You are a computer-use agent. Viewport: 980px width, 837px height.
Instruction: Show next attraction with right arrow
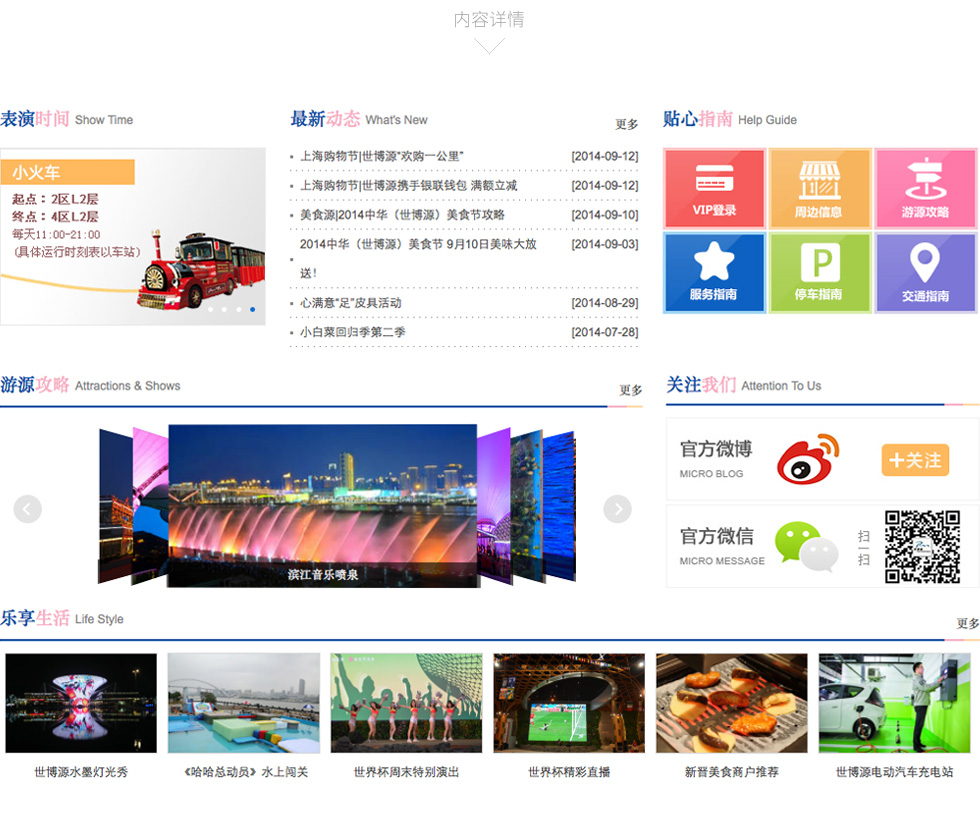pyautogui.click(x=617, y=509)
